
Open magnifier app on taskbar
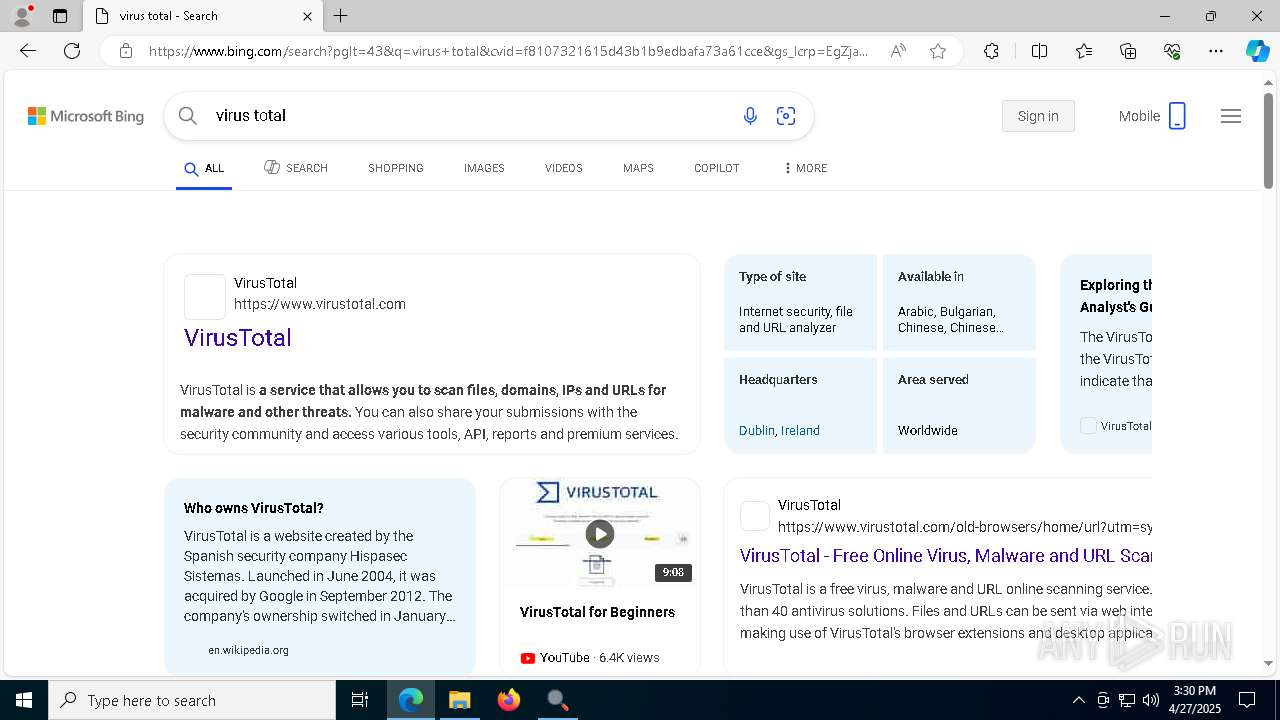coord(558,700)
